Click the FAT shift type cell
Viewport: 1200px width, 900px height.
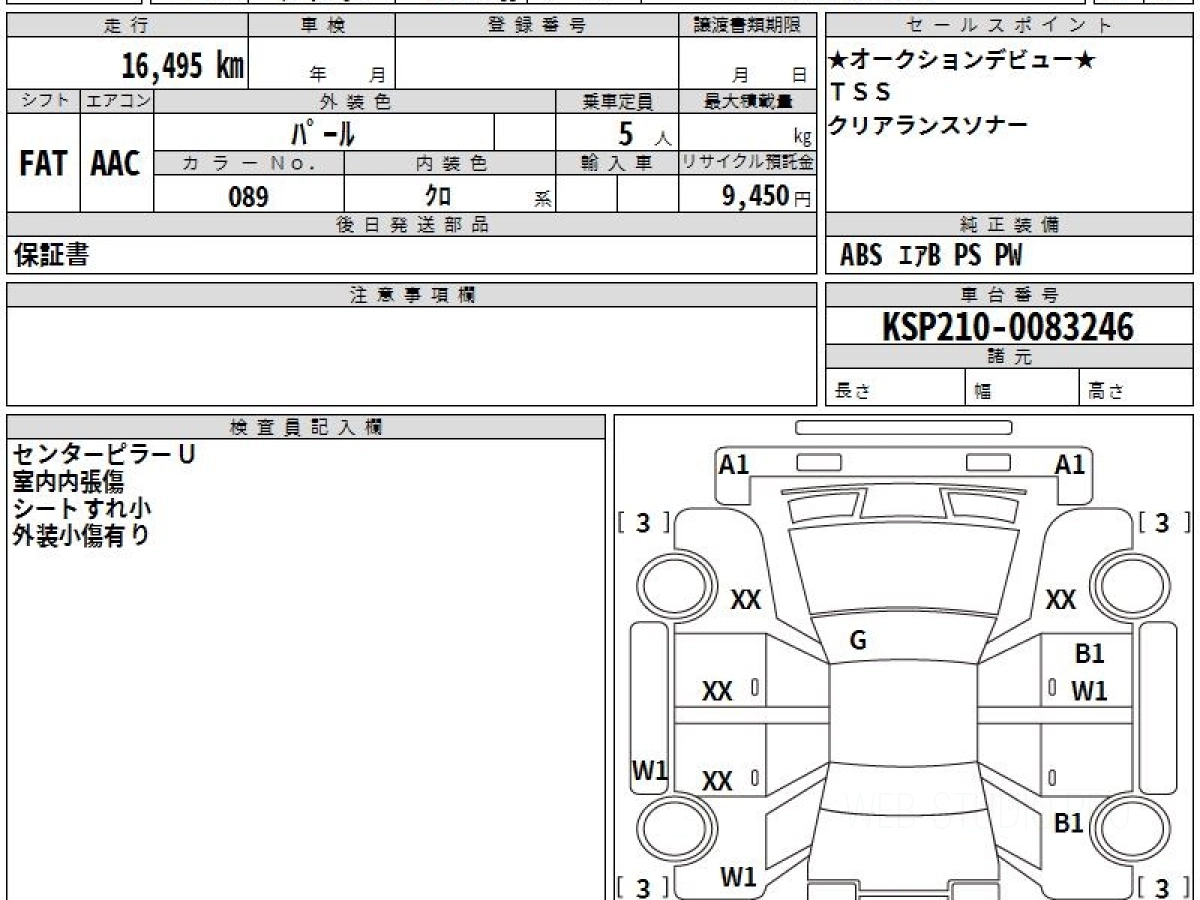[x=43, y=164]
